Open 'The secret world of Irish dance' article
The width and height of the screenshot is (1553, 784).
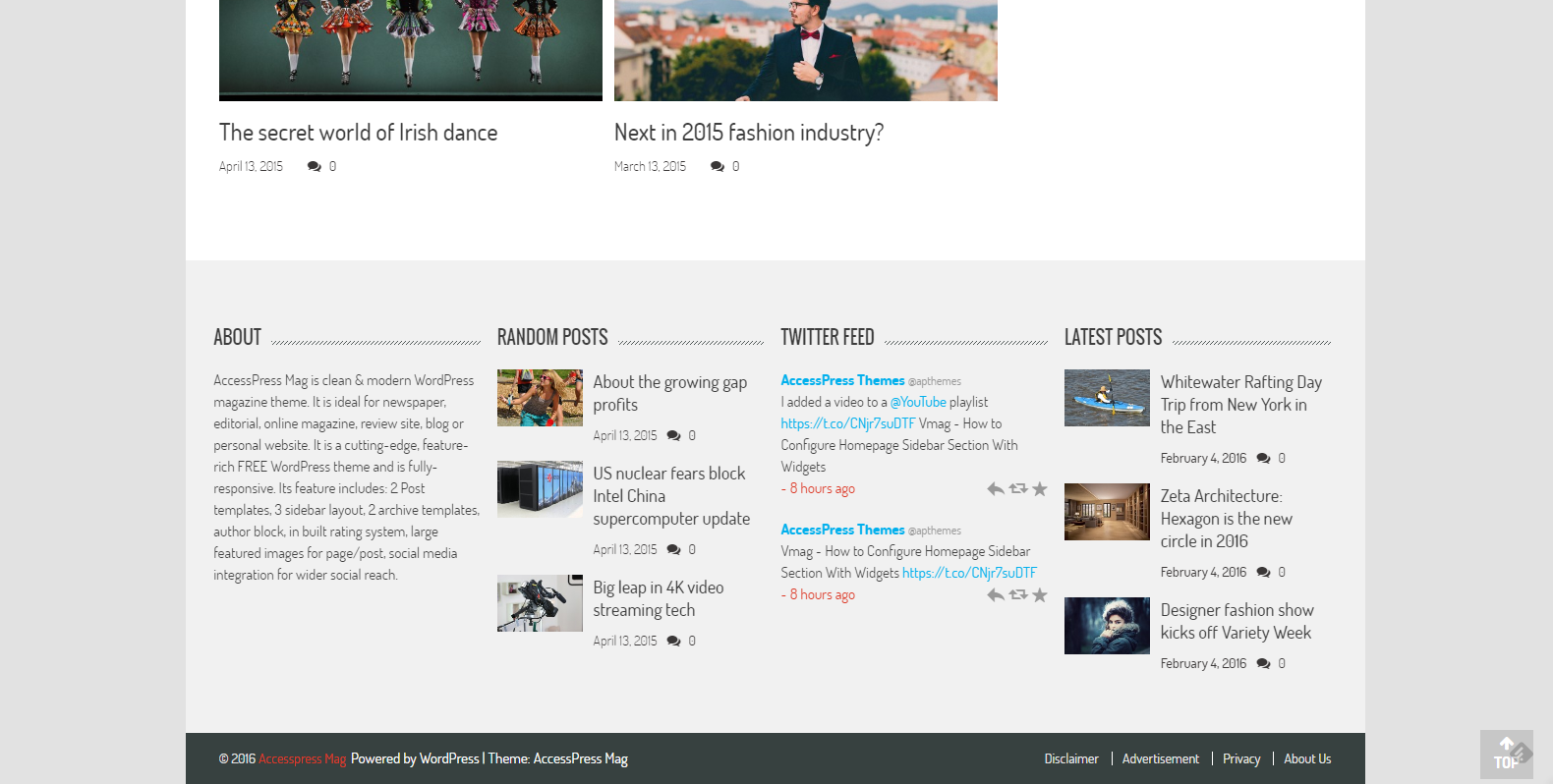click(358, 133)
